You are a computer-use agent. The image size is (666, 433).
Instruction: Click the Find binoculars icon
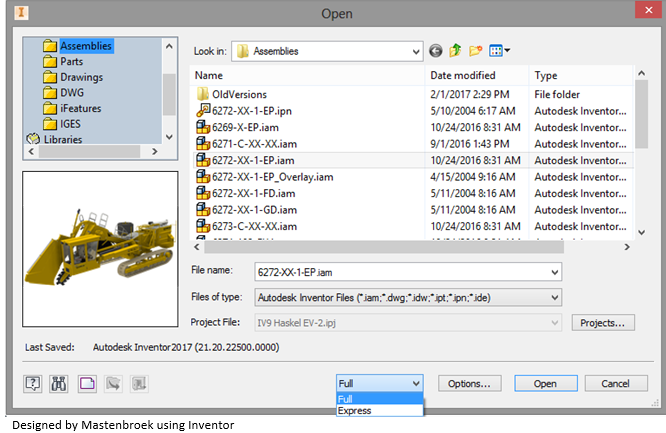tap(59, 384)
